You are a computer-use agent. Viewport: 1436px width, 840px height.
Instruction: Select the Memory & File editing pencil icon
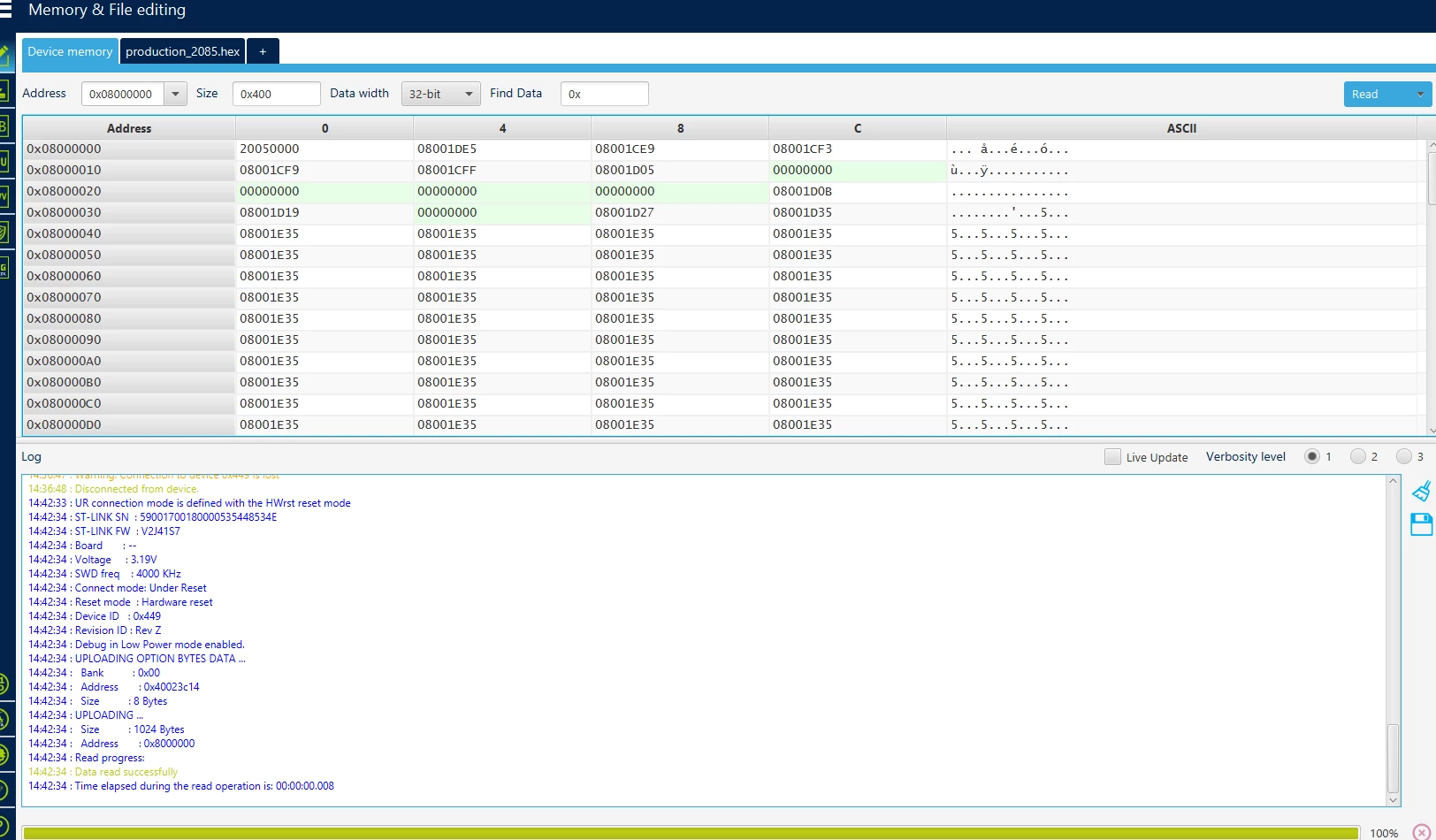click(4, 55)
